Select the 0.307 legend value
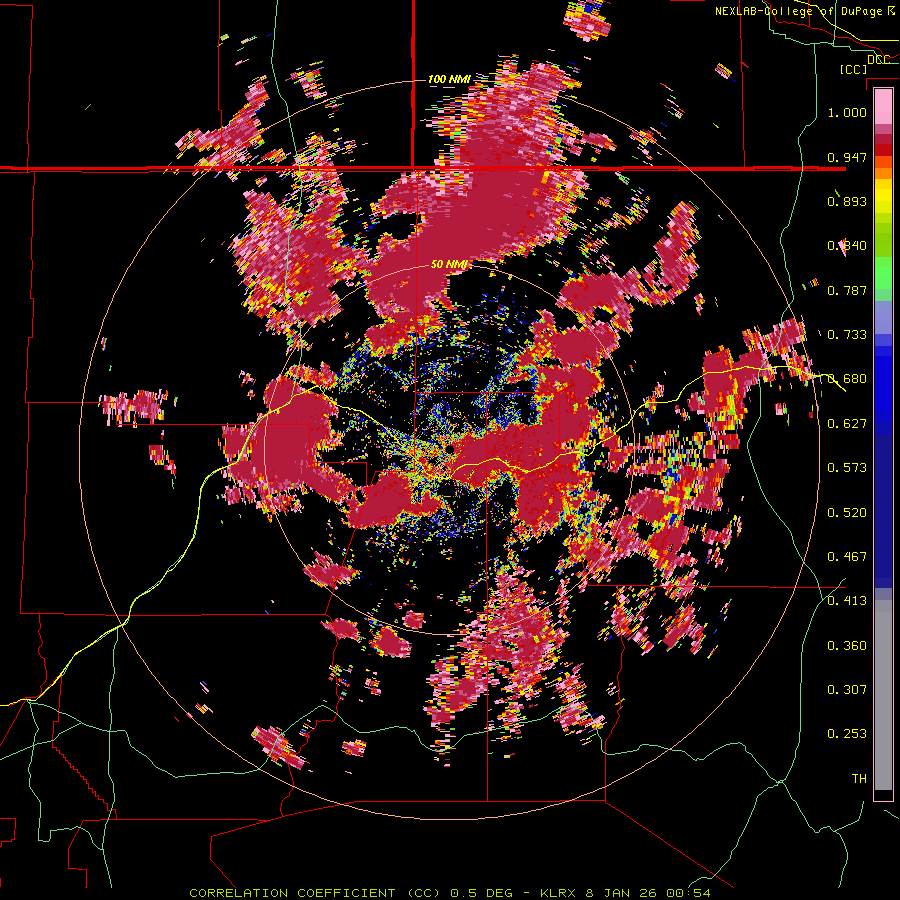This screenshot has width=900, height=900. pyautogui.click(x=847, y=690)
